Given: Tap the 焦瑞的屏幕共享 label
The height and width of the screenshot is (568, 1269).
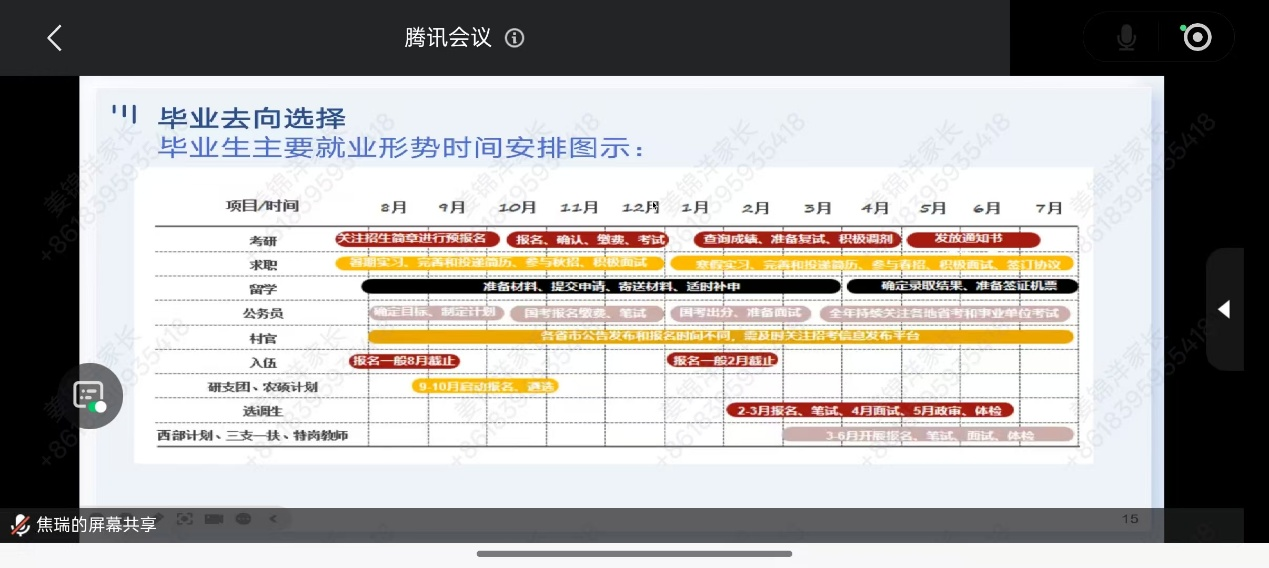Looking at the screenshot, I should pos(97,525).
